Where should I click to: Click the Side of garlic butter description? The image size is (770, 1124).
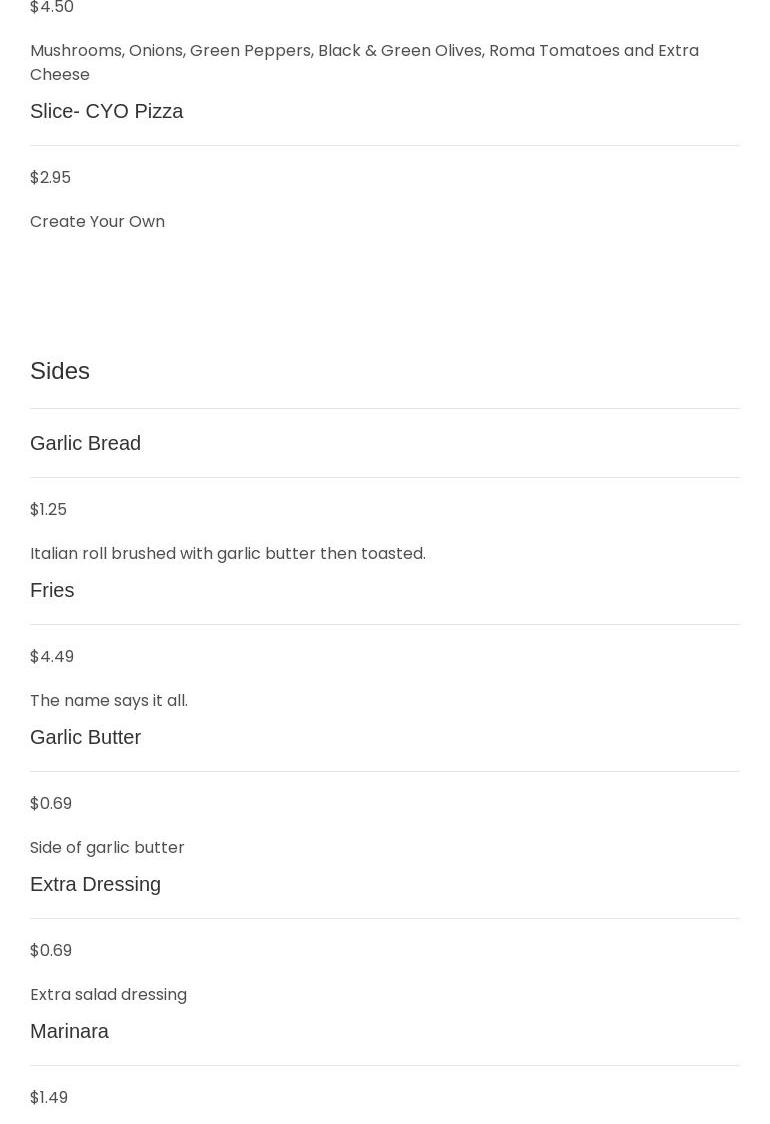pos(107,847)
